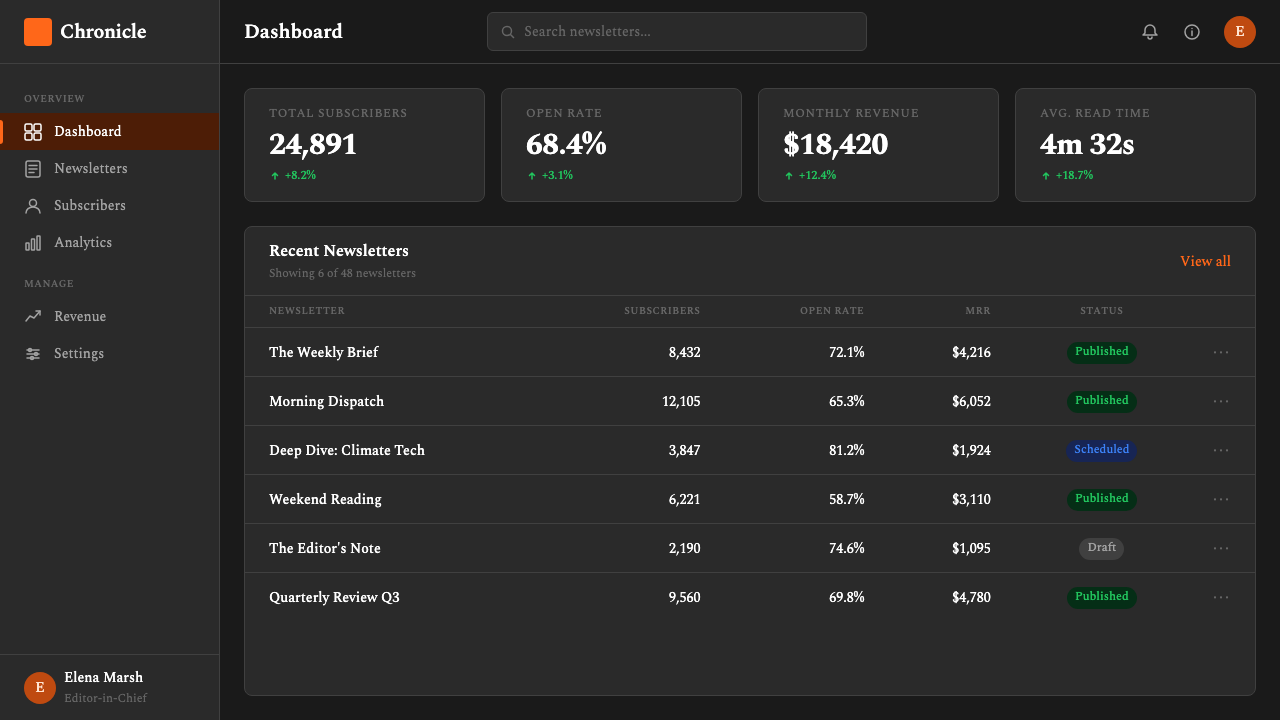Click the Newsletters document icon

coord(33,169)
